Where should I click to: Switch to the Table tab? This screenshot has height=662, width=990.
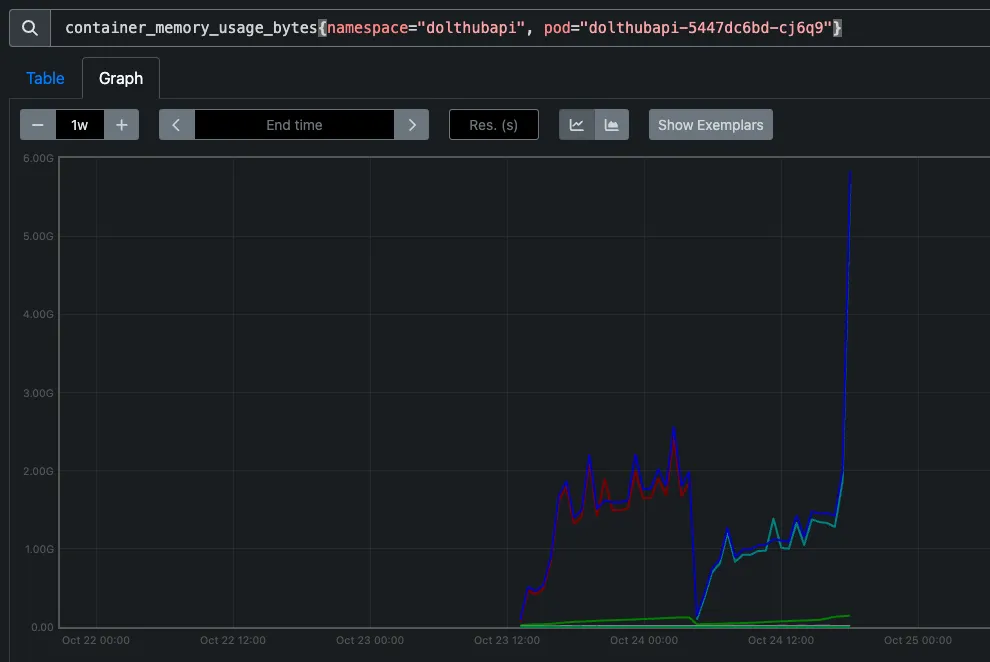coord(45,77)
